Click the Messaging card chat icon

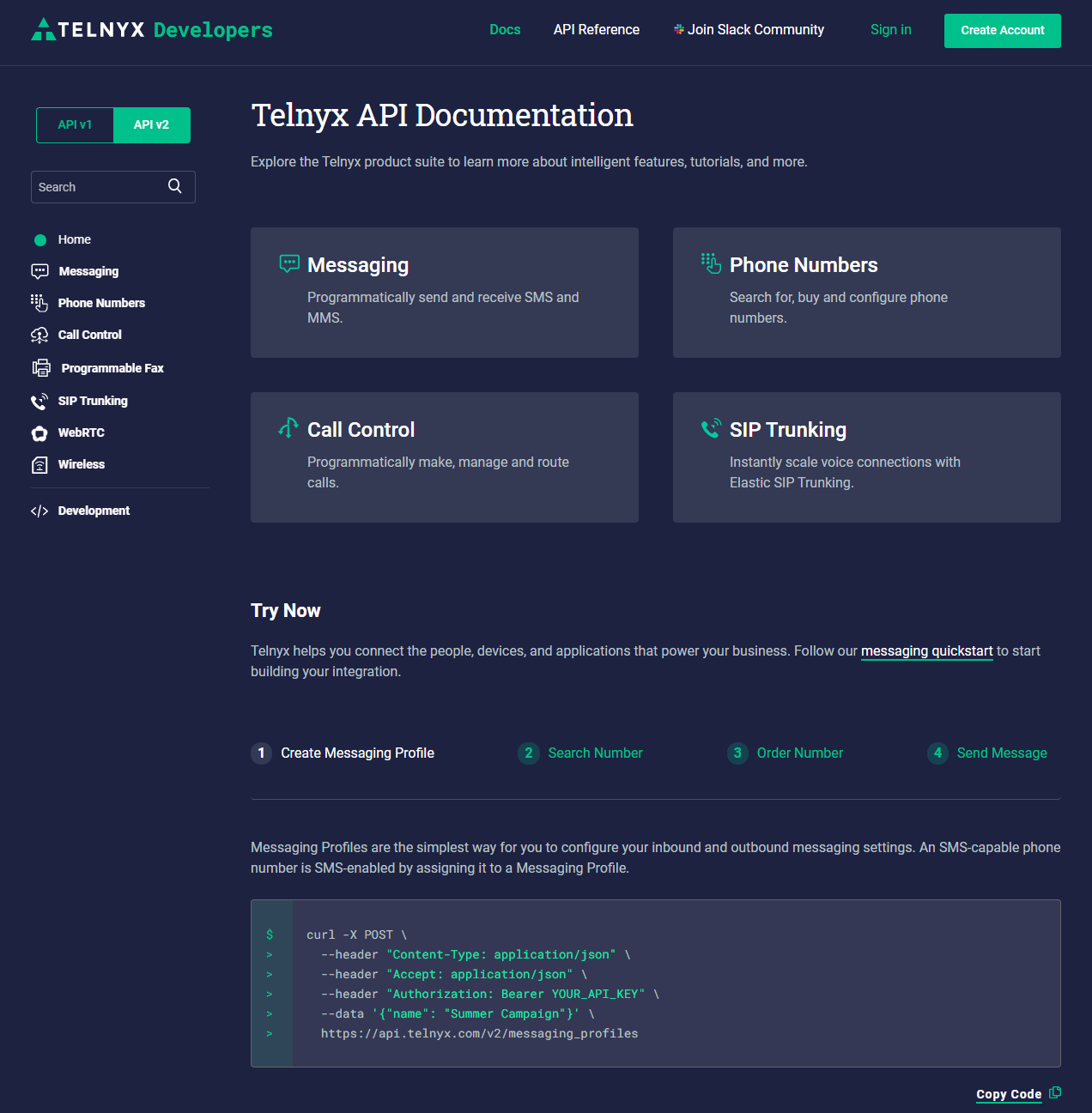click(289, 263)
